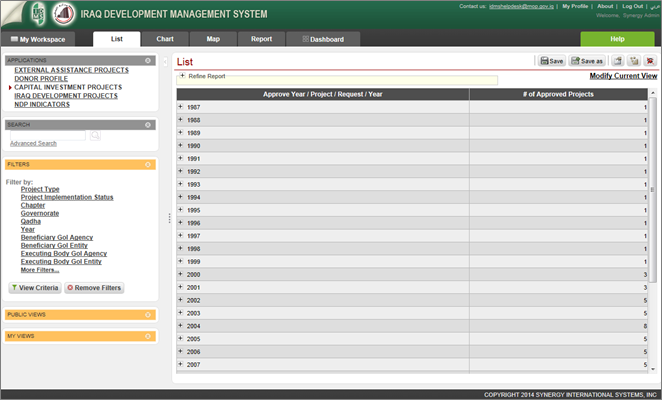Filter by Project Implementation Status
This screenshot has height=400, width=662.
[67, 197]
